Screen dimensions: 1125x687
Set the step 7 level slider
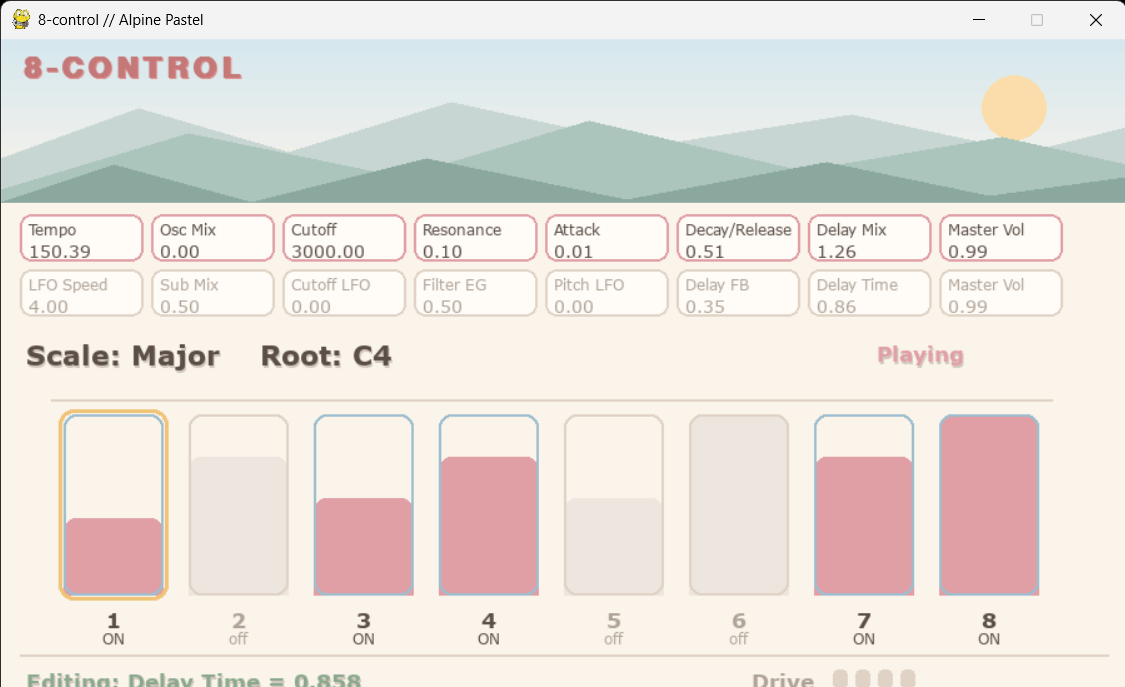864,505
